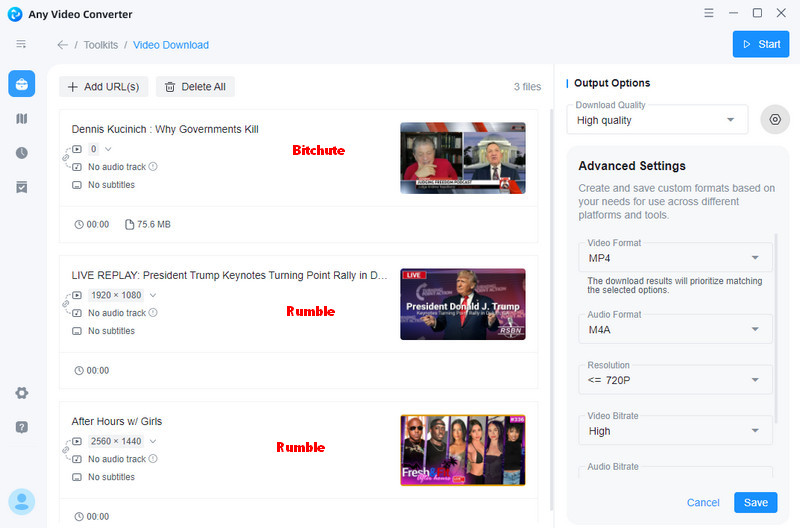Collapse the sidebar navigation list icon
Image resolution: width=800 pixels, height=528 pixels.
point(21,44)
